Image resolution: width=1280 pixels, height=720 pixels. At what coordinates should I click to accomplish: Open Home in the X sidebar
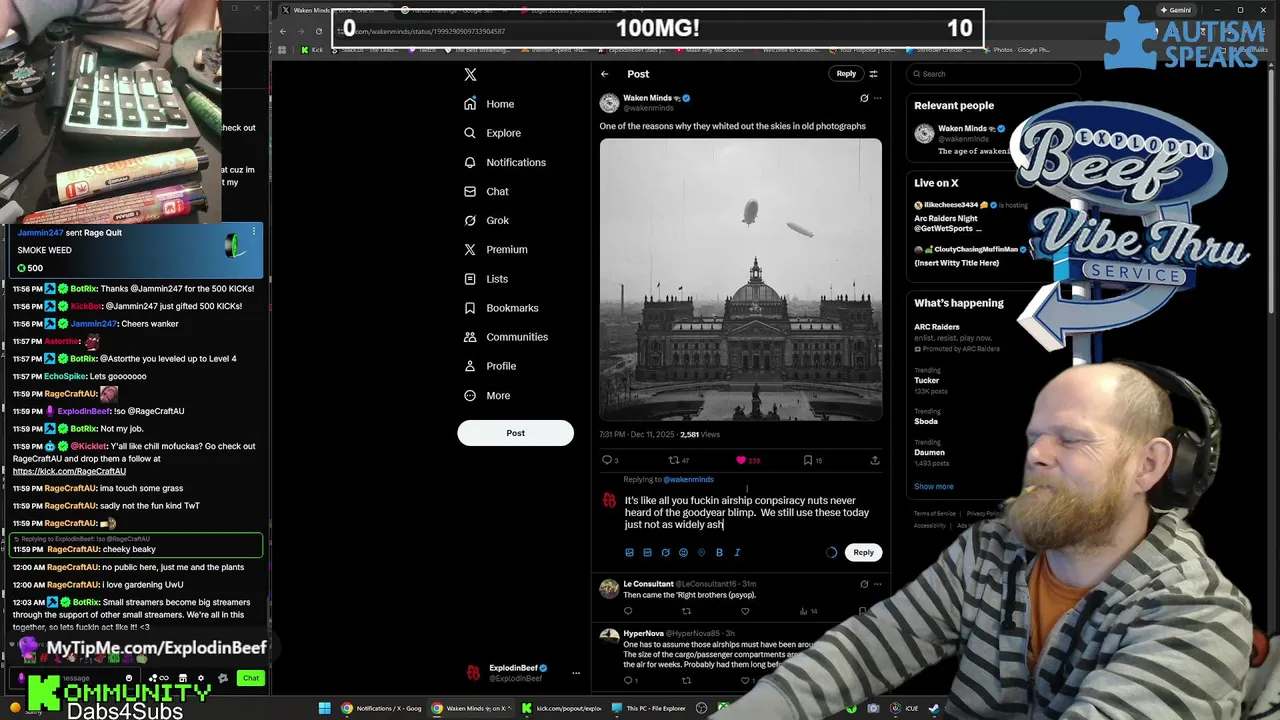489,104
